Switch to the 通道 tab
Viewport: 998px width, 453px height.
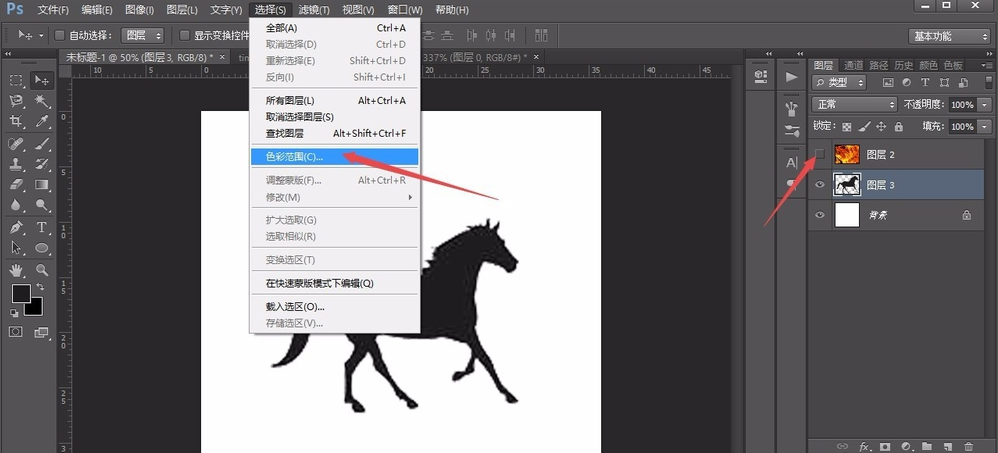pyautogui.click(x=854, y=65)
